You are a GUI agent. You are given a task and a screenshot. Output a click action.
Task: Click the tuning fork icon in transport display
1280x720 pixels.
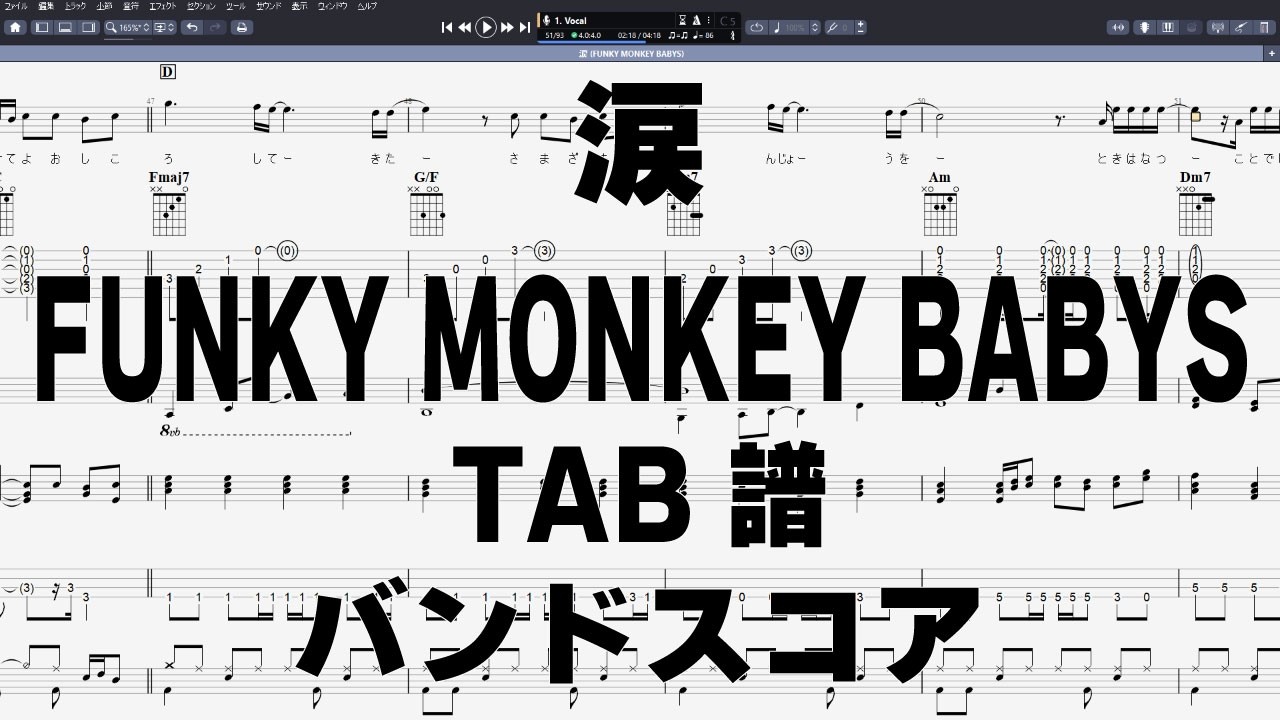[733, 35]
